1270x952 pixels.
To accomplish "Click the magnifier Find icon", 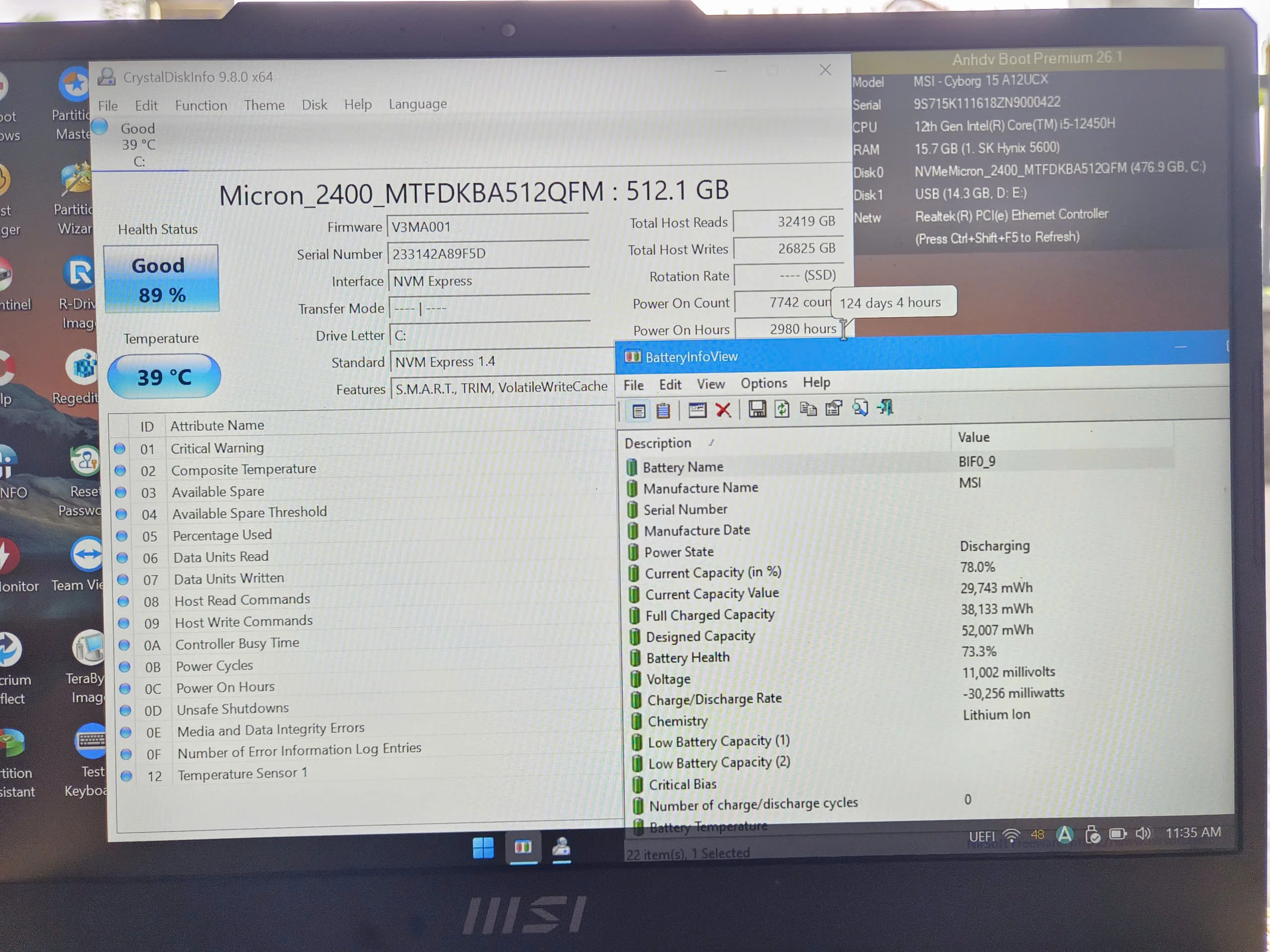I will click(x=860, y=408).
